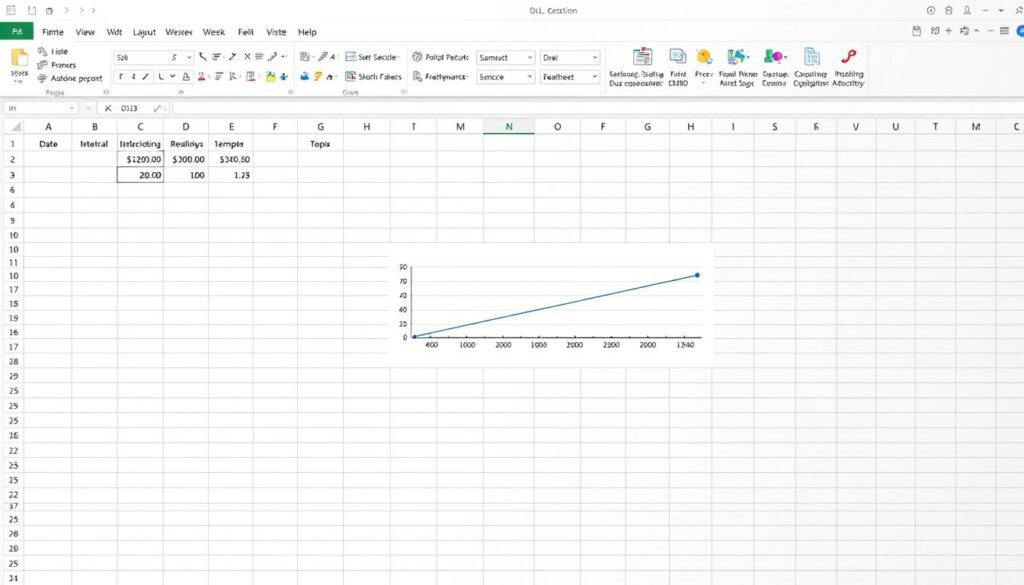The width and height of the screenshot is (1024, 585).
Task: Select column header E
Action: (x=231, y=127)
